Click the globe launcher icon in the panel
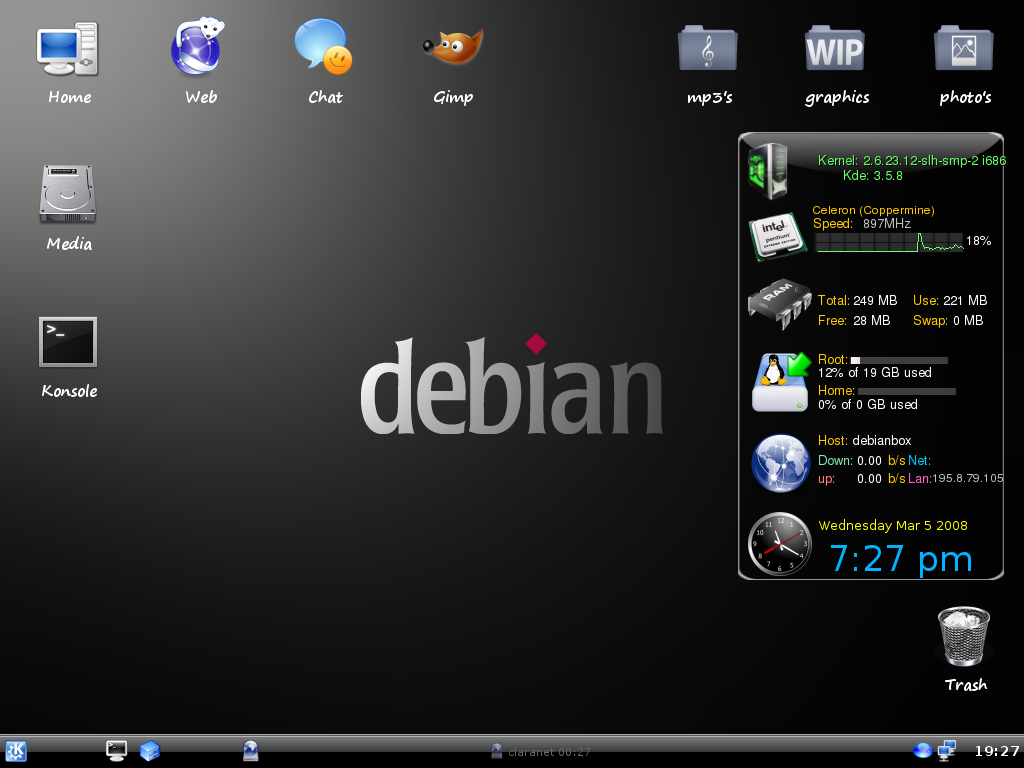Image resolution: width=1024 pixels, height=768 pixels. coord(250,751)
